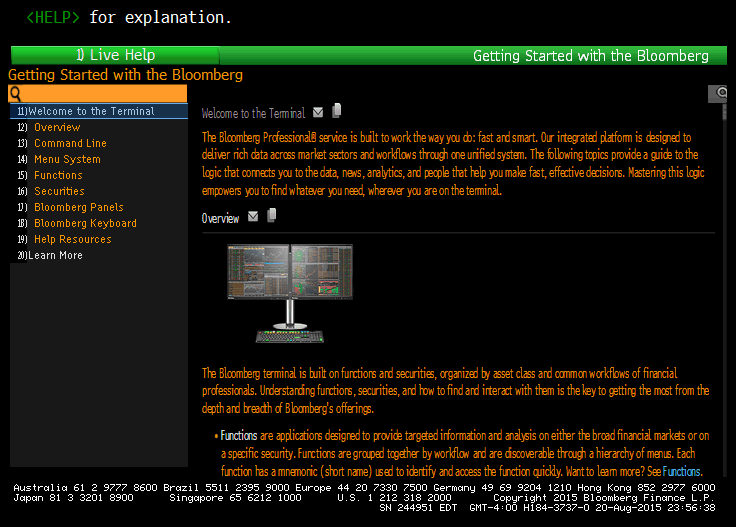The height and width of the screenshot is (527, 736).
Task: Open the Bloomberg Panels topic
Action: [78, 207]
